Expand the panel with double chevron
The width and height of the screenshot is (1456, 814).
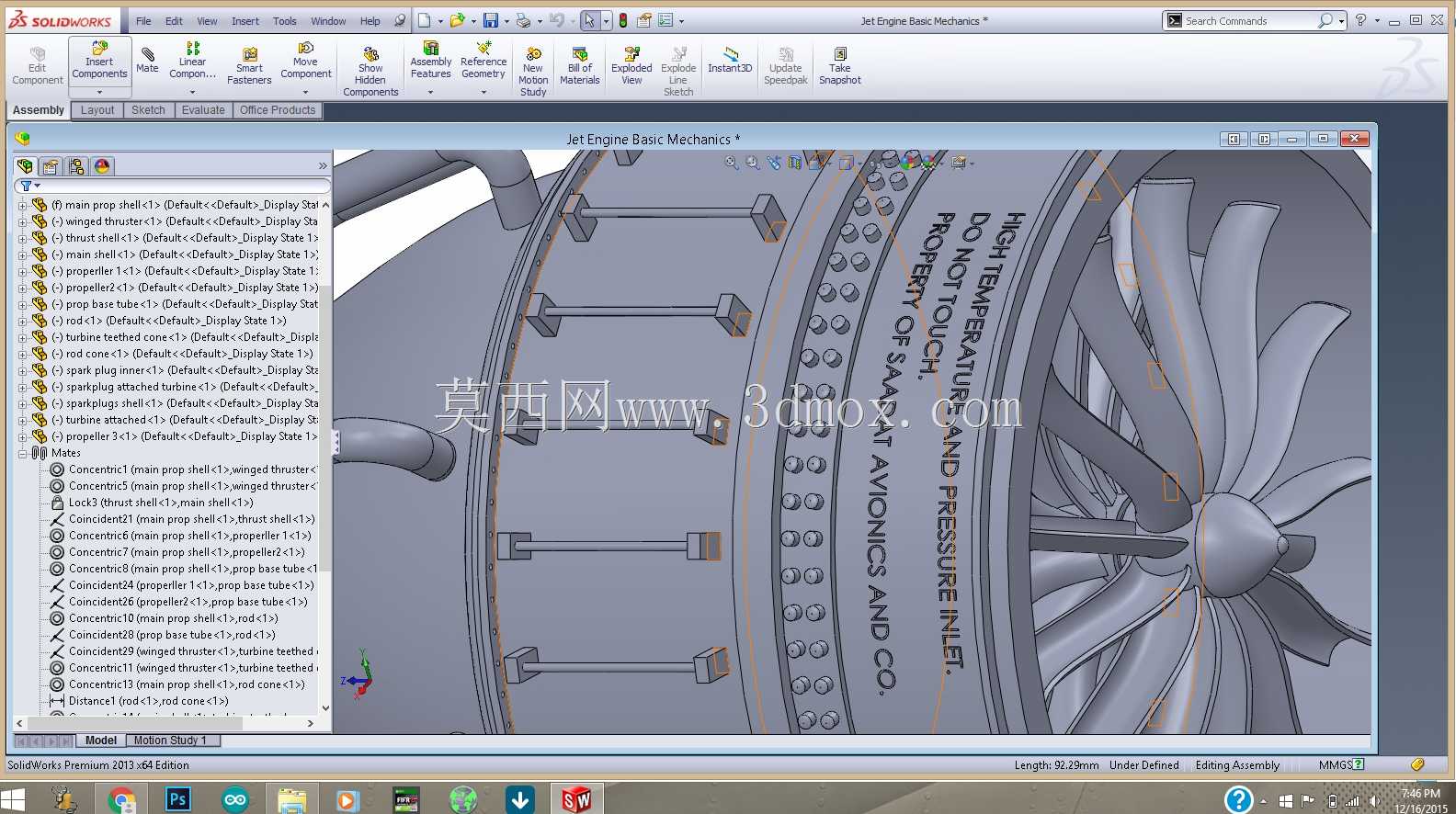(323, 166)
